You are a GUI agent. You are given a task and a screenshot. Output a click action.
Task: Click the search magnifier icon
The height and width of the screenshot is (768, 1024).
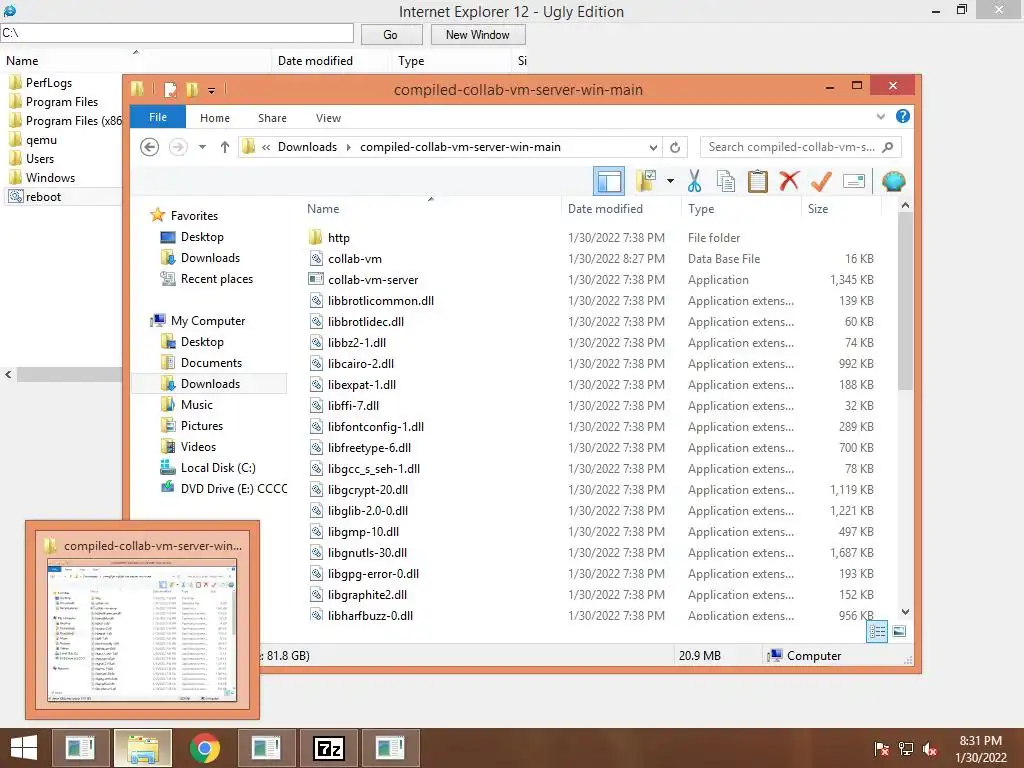[888, 147]
